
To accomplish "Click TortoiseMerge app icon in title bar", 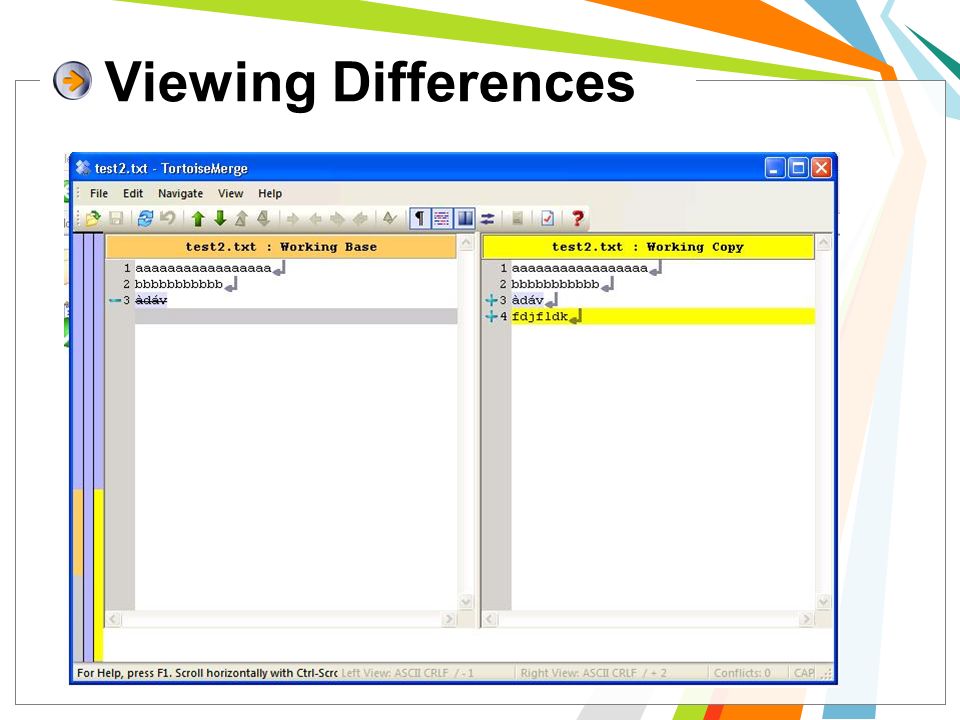I will click(83, 167).
